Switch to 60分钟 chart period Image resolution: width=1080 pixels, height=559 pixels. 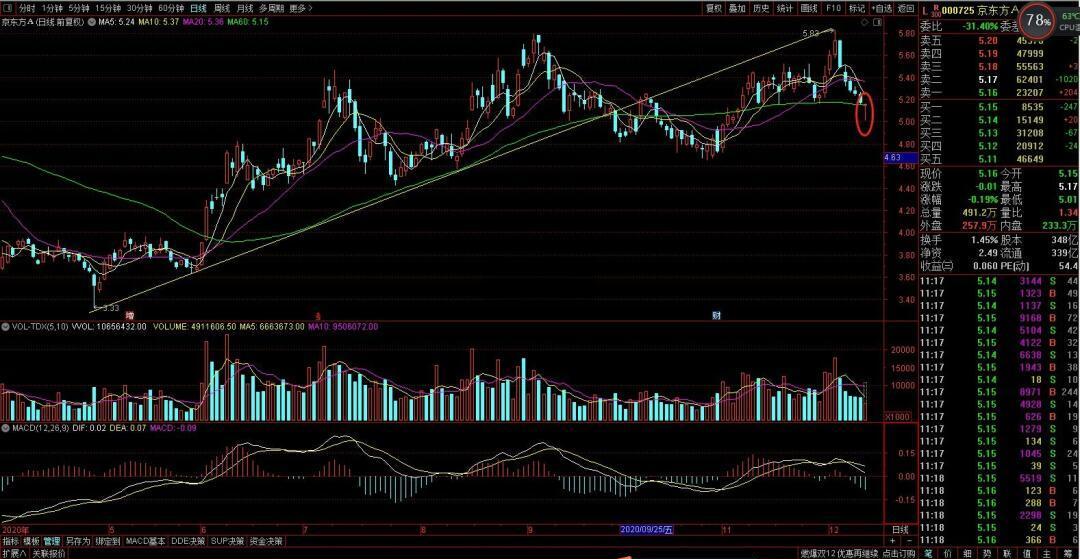(x=171, y=8)
